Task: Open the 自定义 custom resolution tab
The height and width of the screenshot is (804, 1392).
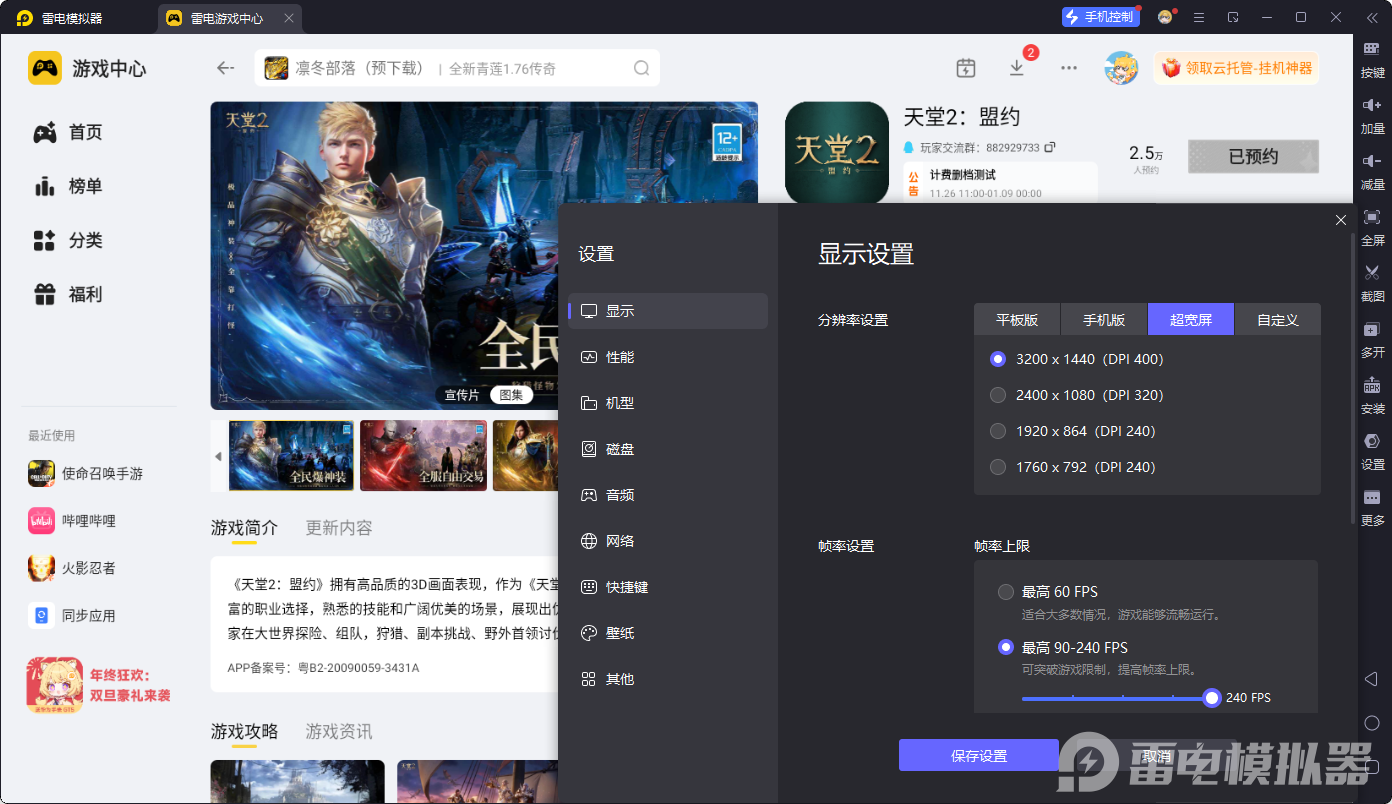Action: (1278, 320)
